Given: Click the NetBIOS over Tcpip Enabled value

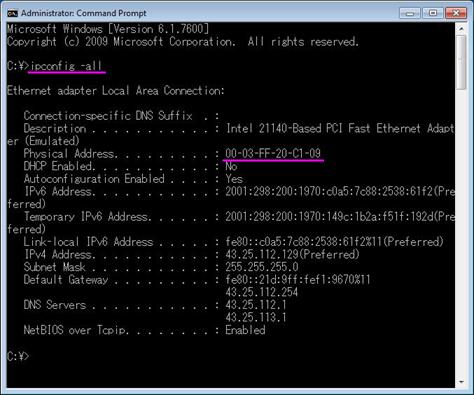Looking at the screenshot, I should (245, 330).
